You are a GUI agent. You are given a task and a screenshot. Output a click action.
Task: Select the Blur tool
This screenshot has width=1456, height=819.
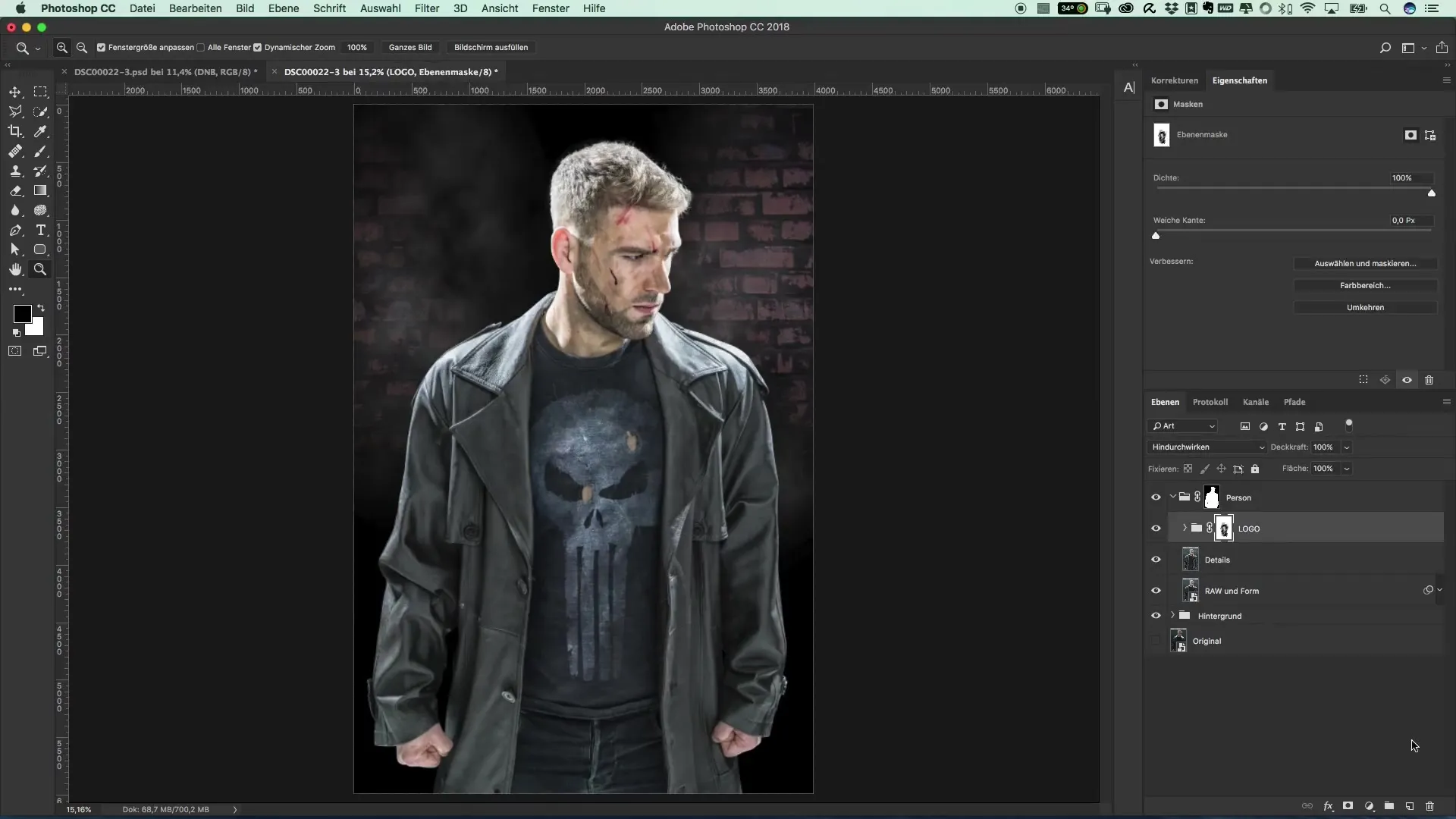(x=15, y=210)
